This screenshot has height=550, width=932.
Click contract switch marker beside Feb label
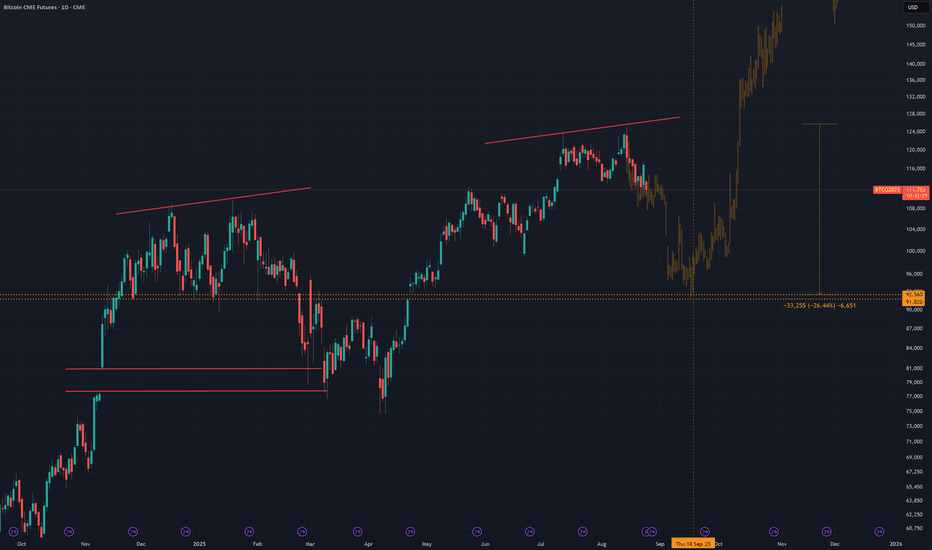(x=250, y=532)
